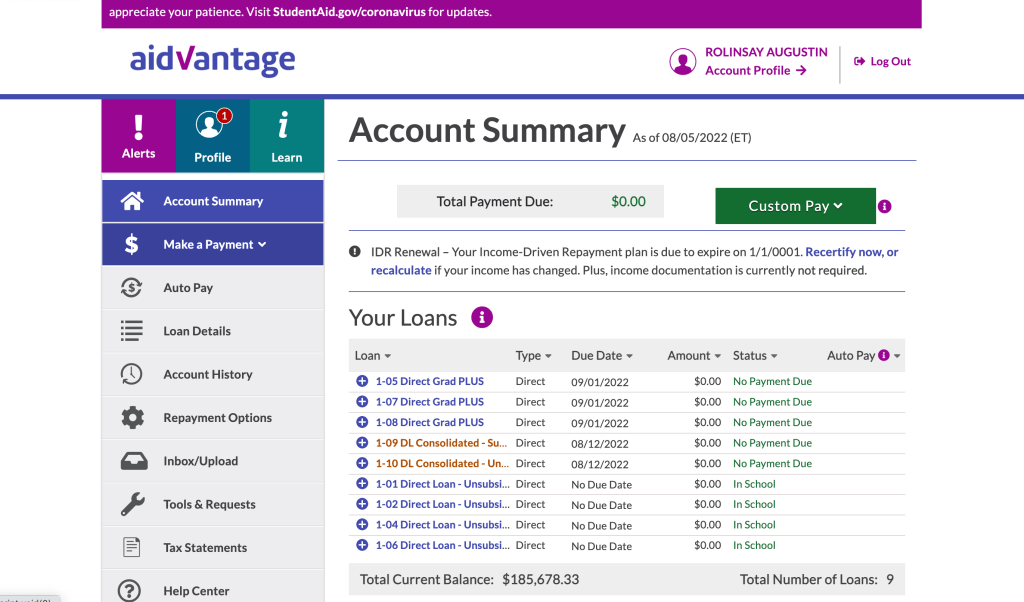Select Account Summary in the sidebar

click(x=213, y=201)
